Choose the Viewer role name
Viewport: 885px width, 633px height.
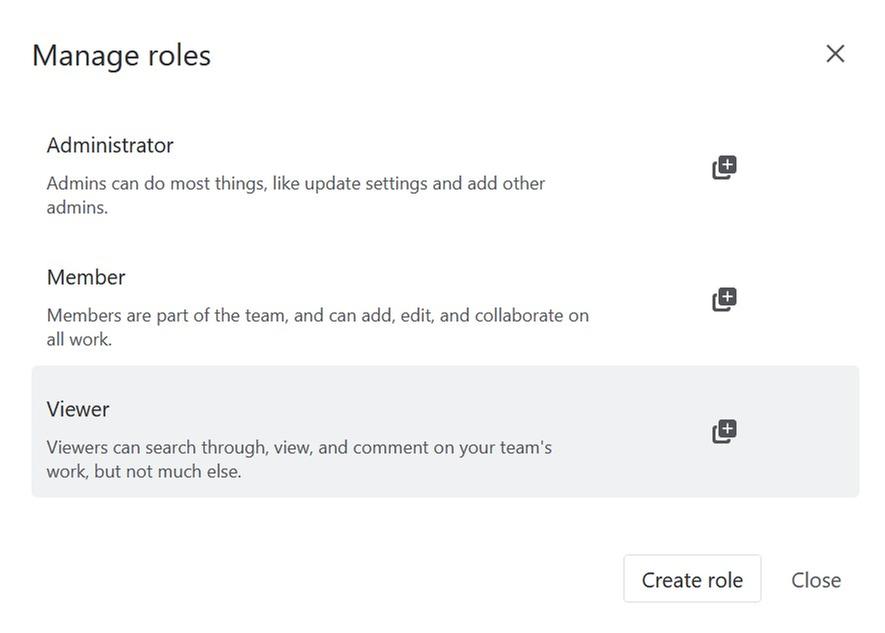point(78,409)
